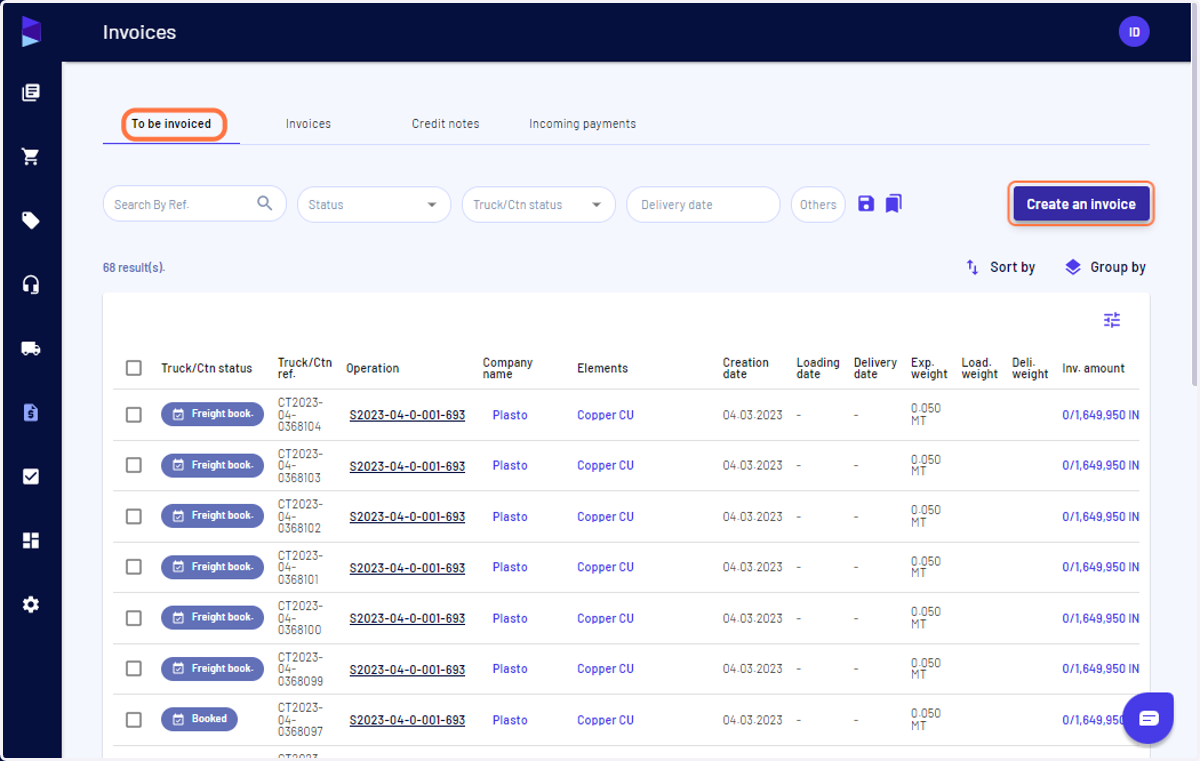
Task: Open operation link in row 0368104
Action: [x=407, y=415]
